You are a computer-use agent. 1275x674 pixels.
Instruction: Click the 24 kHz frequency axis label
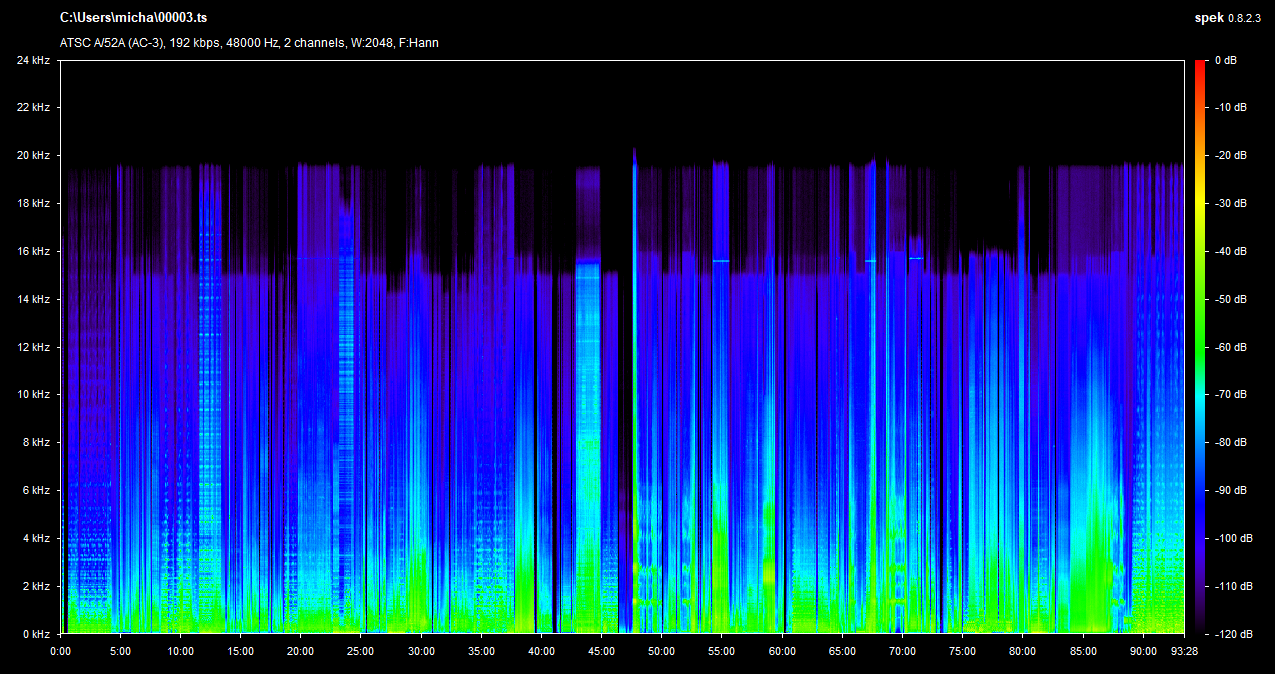33,61
